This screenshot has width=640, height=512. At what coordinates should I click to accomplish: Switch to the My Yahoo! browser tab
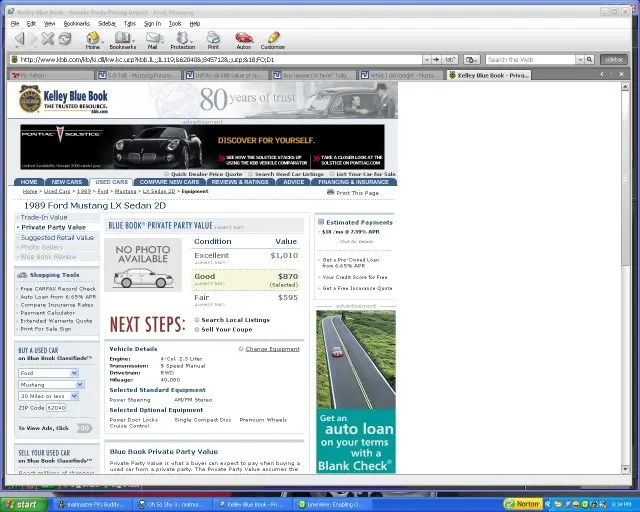click(x=51, y=75)
